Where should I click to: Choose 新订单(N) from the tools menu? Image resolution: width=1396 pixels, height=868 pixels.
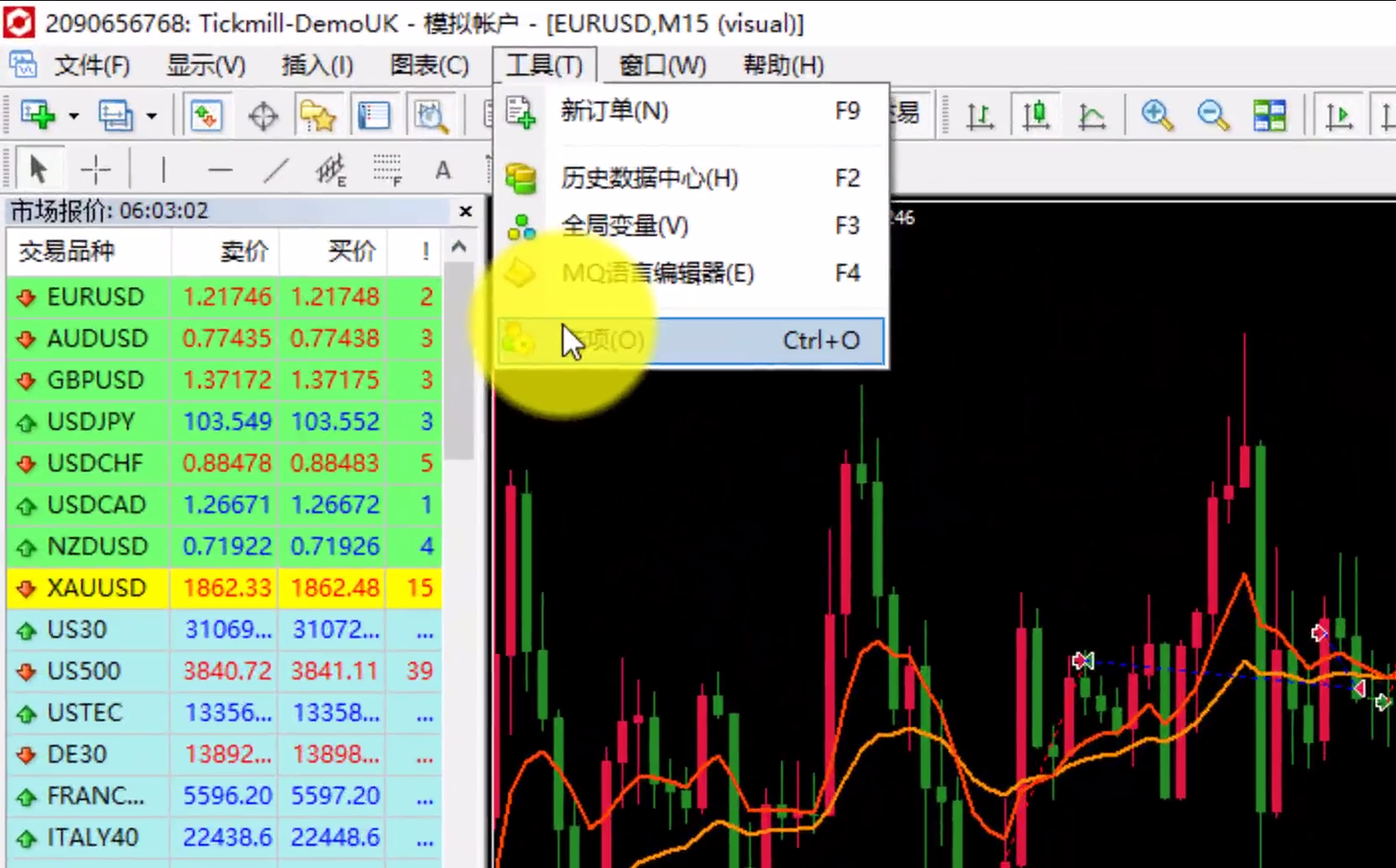pyautogui.click(x=690, y=111)
